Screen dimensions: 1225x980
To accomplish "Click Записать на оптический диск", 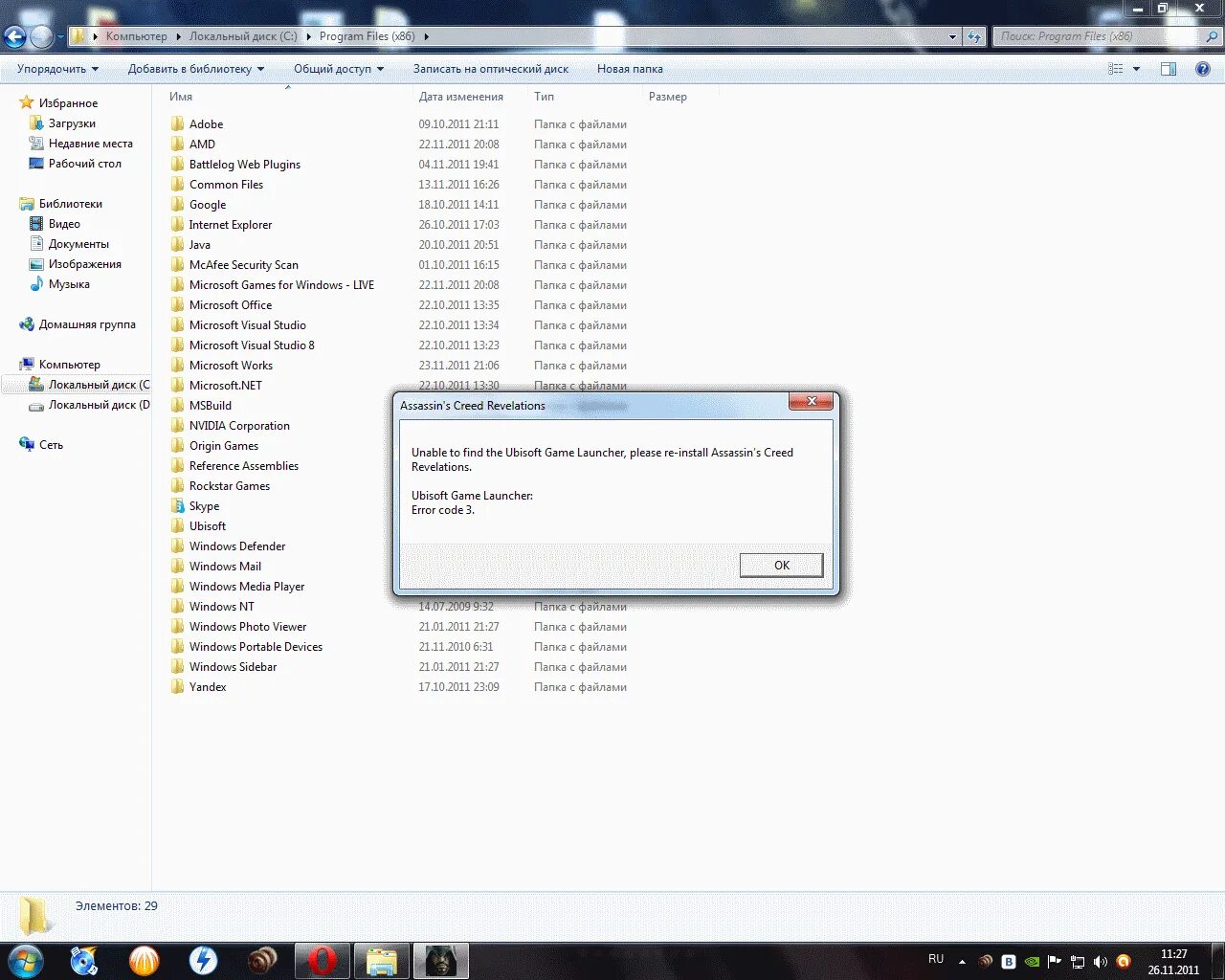I will pos(491,69).
